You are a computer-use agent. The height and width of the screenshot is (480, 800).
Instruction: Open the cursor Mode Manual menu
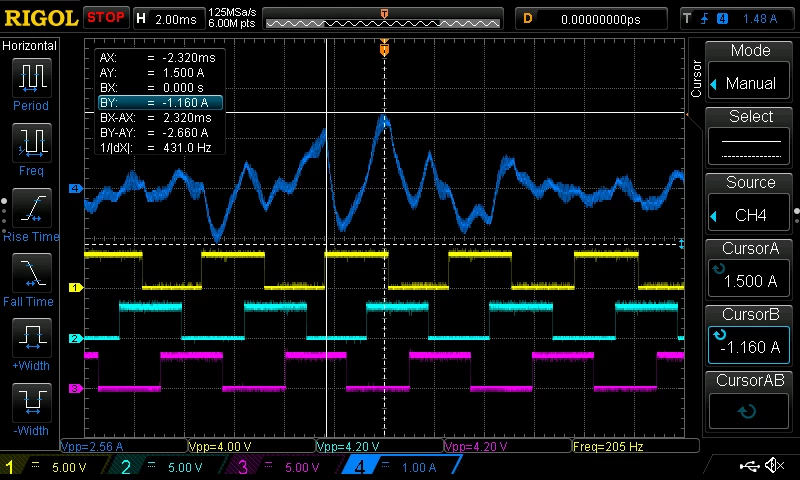coord(749,83)
